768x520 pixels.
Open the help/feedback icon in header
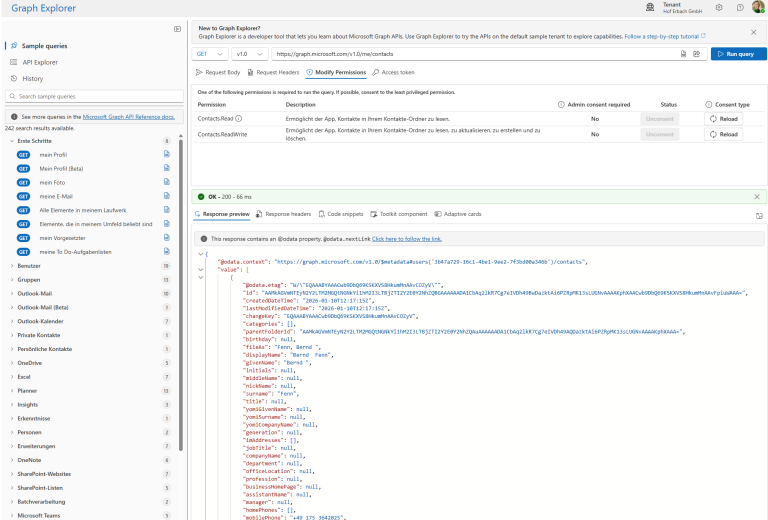click(x=740, y=7)
